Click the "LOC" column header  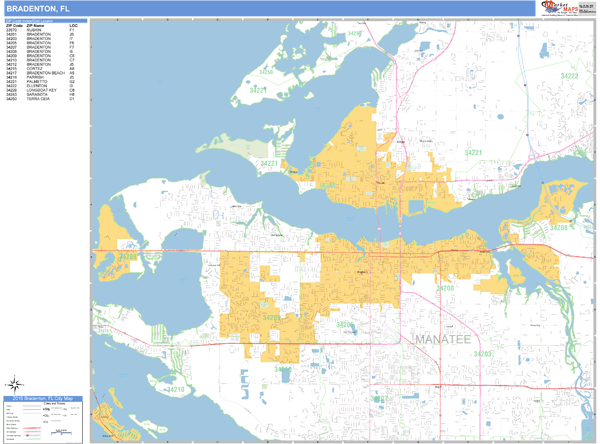pos(73,26)
